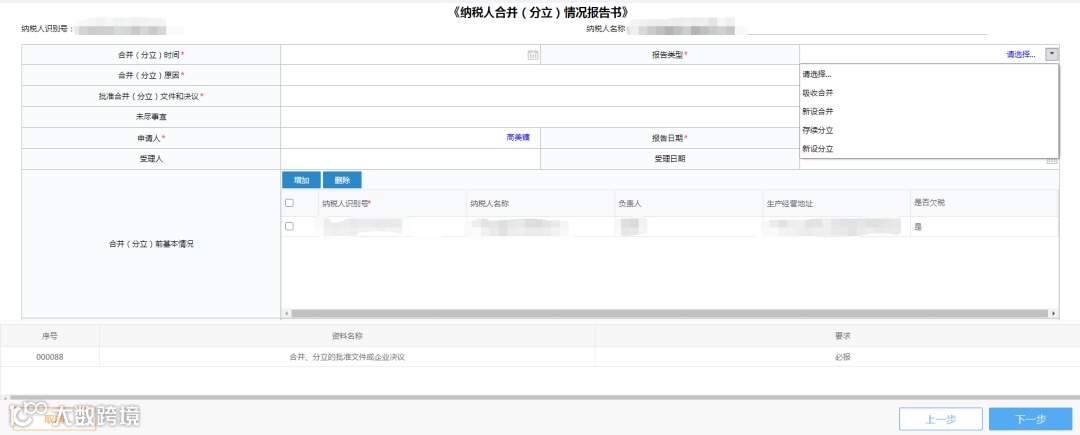This screenshot has height=435, width=1080.
Task: Focus the 受理人 input field
Action: click(411, 159)
